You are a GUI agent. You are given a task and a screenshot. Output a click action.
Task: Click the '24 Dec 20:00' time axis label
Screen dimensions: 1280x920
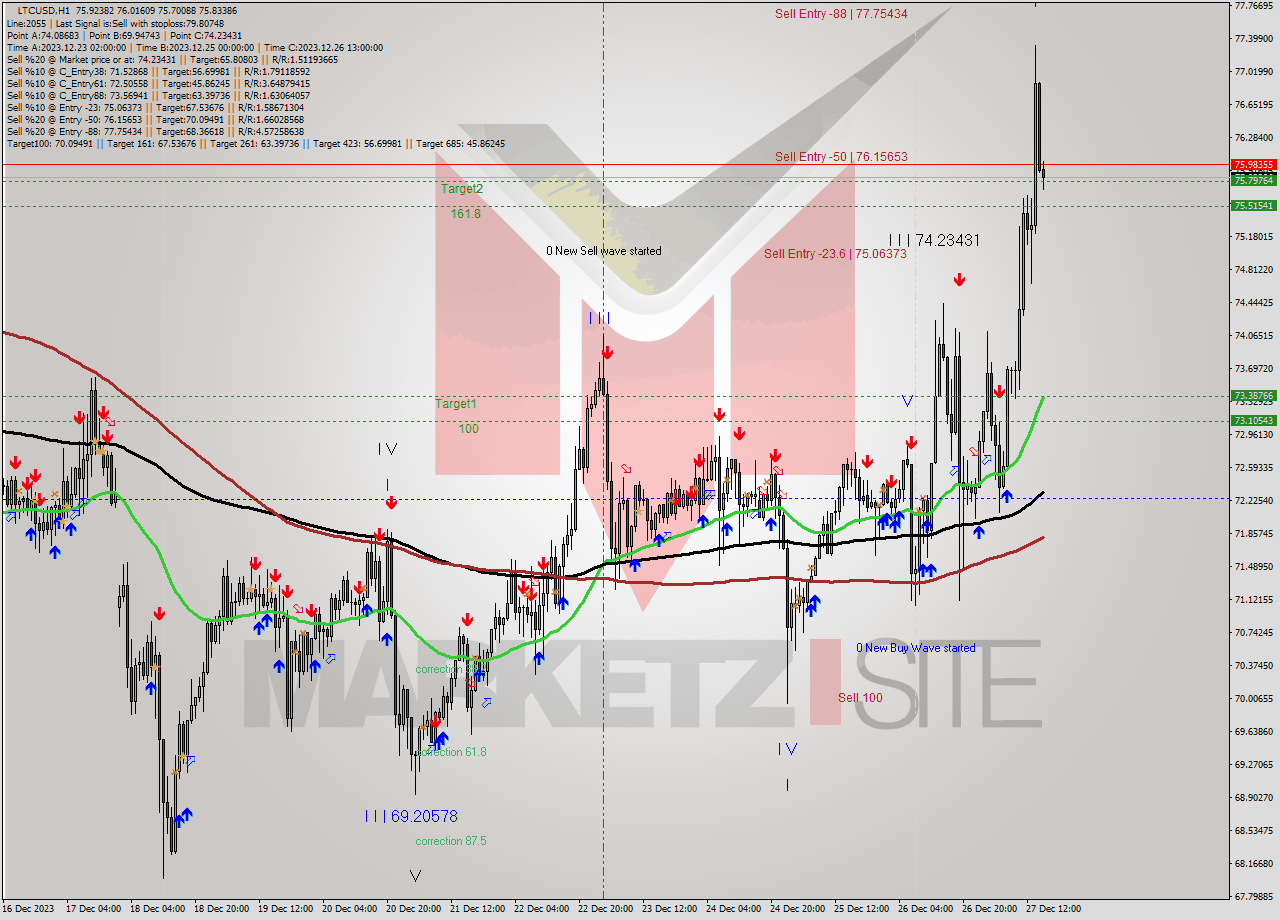pyautogui.click(x=798, y=909)
